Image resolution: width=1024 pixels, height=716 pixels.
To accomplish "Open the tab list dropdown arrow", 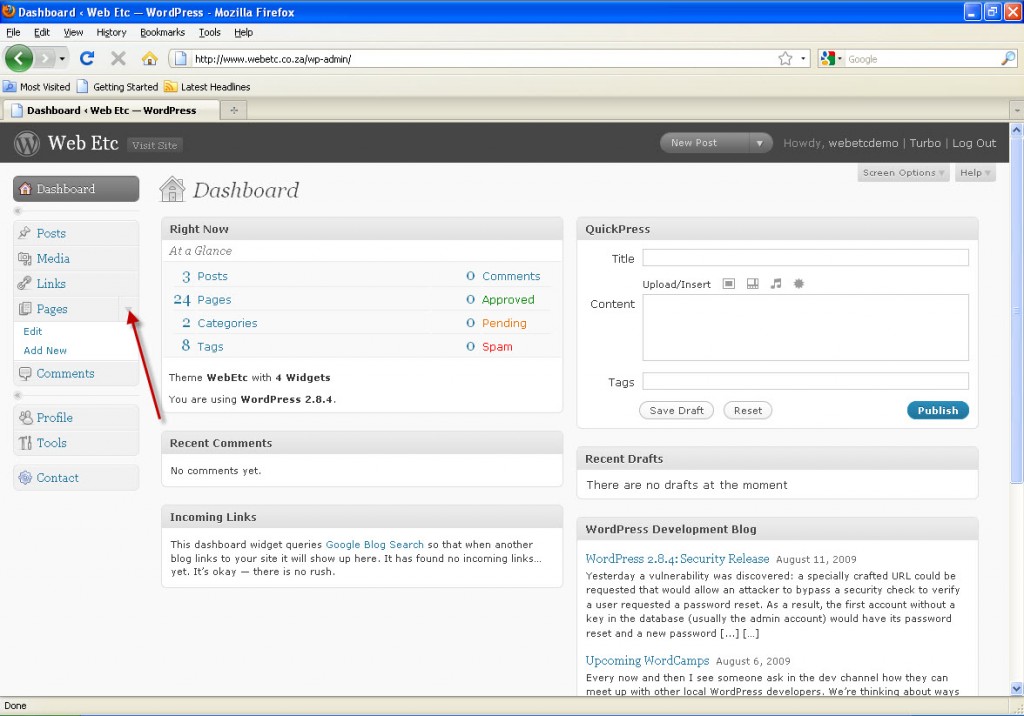I will pos(1016,110).
